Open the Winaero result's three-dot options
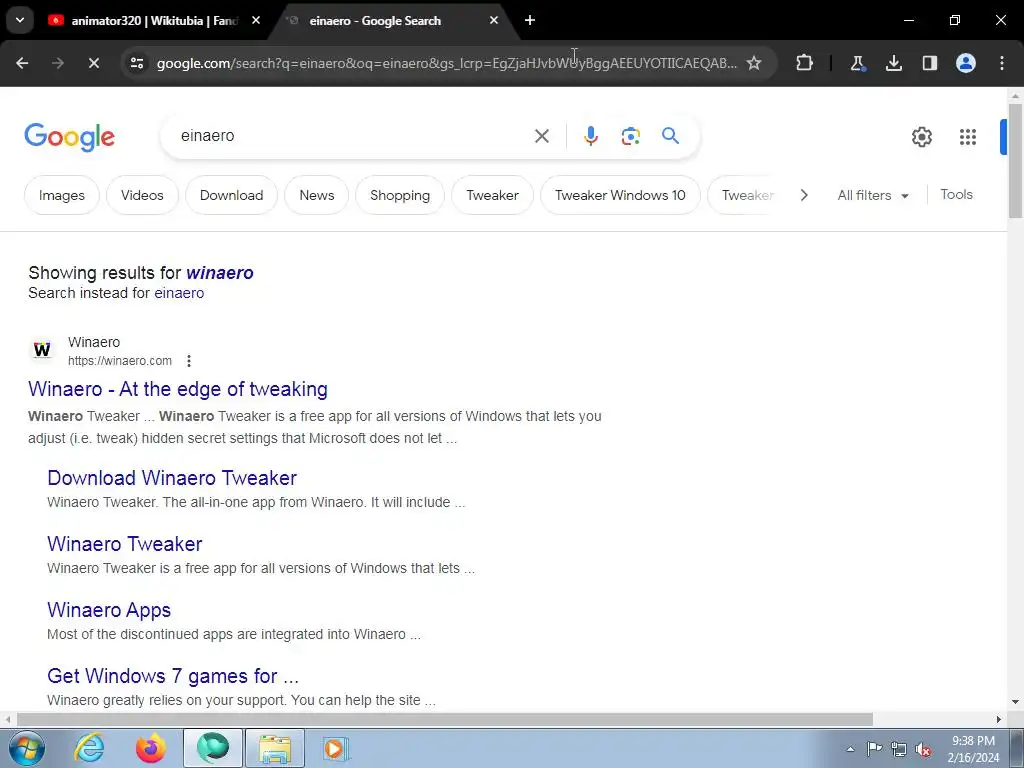The image size is (1024, 768). pos(189,361)
